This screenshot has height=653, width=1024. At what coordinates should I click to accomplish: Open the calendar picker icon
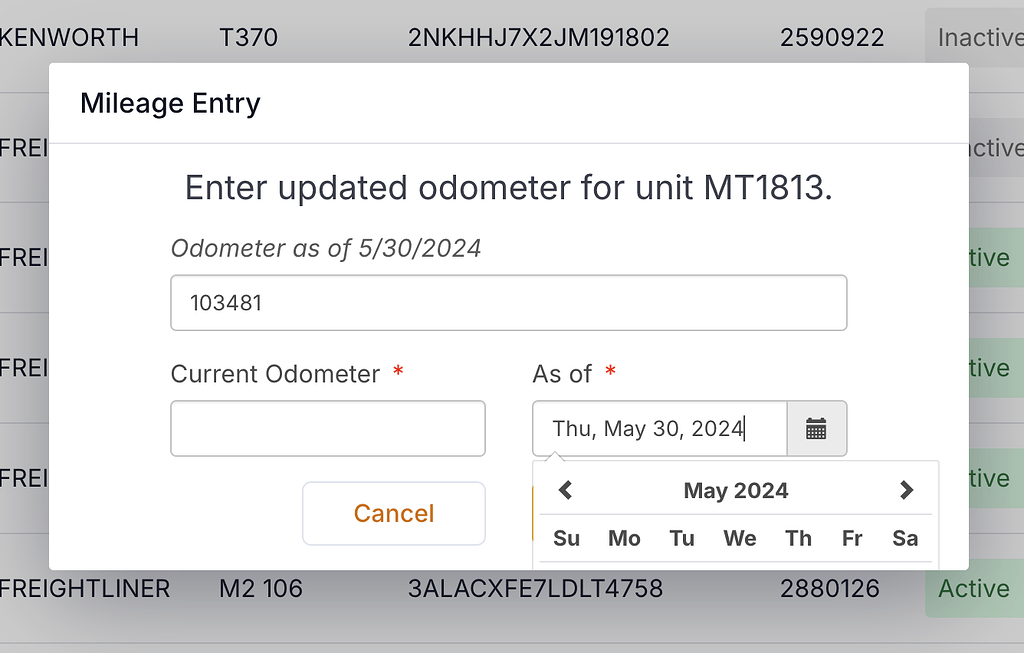(816, 428)
